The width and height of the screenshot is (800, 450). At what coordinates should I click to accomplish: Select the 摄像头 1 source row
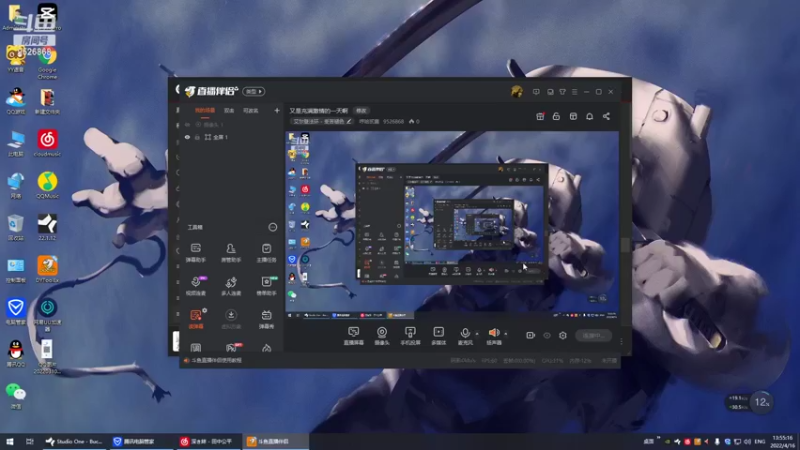point(231,124)
